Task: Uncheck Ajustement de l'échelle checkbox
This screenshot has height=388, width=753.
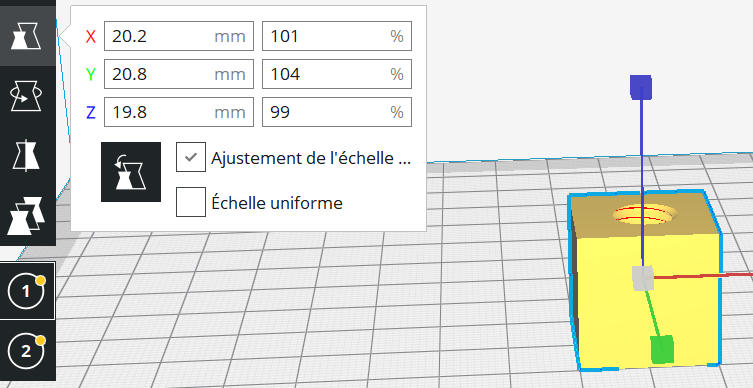Action: pos(191,157)
